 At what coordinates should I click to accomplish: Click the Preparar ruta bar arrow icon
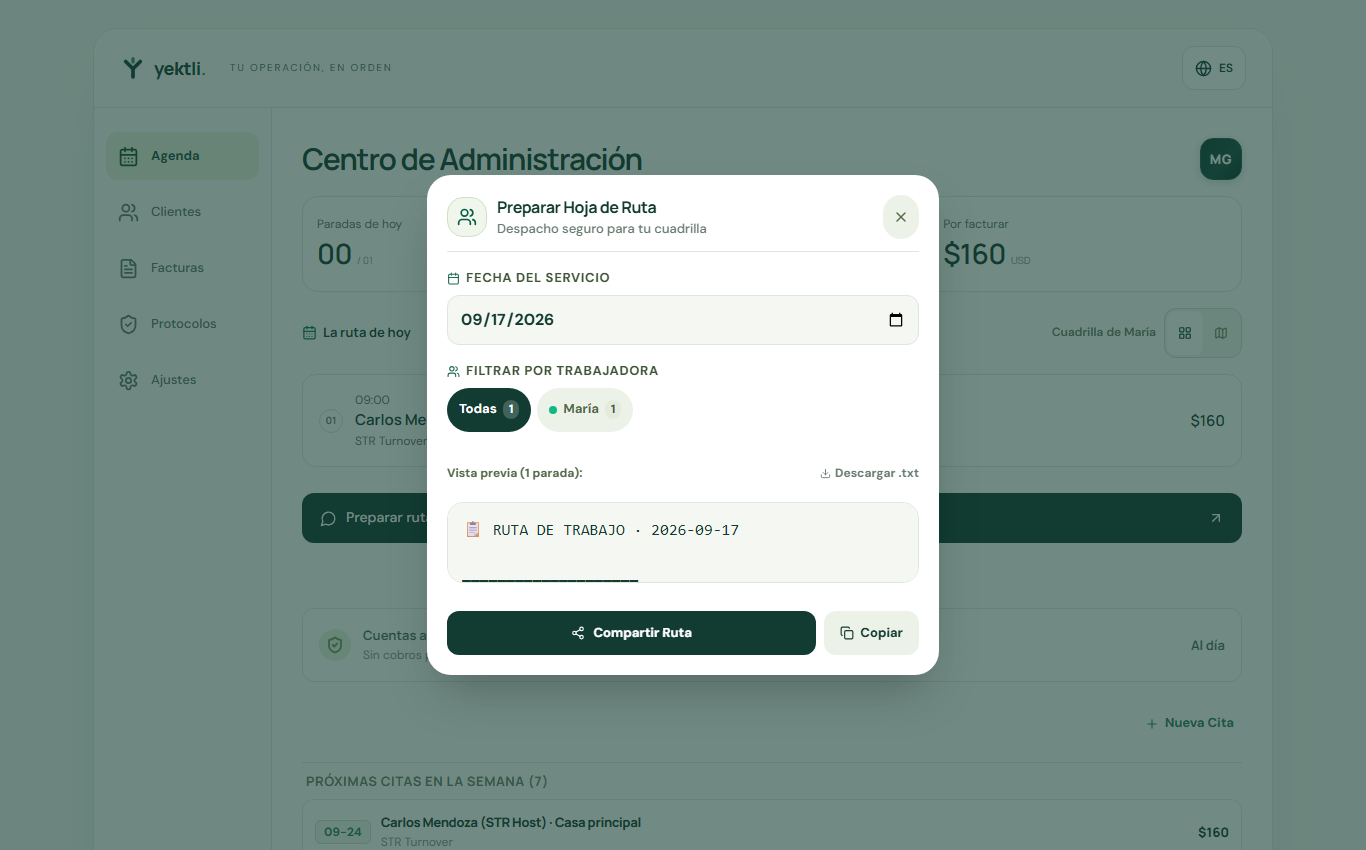pos(1216,518)
